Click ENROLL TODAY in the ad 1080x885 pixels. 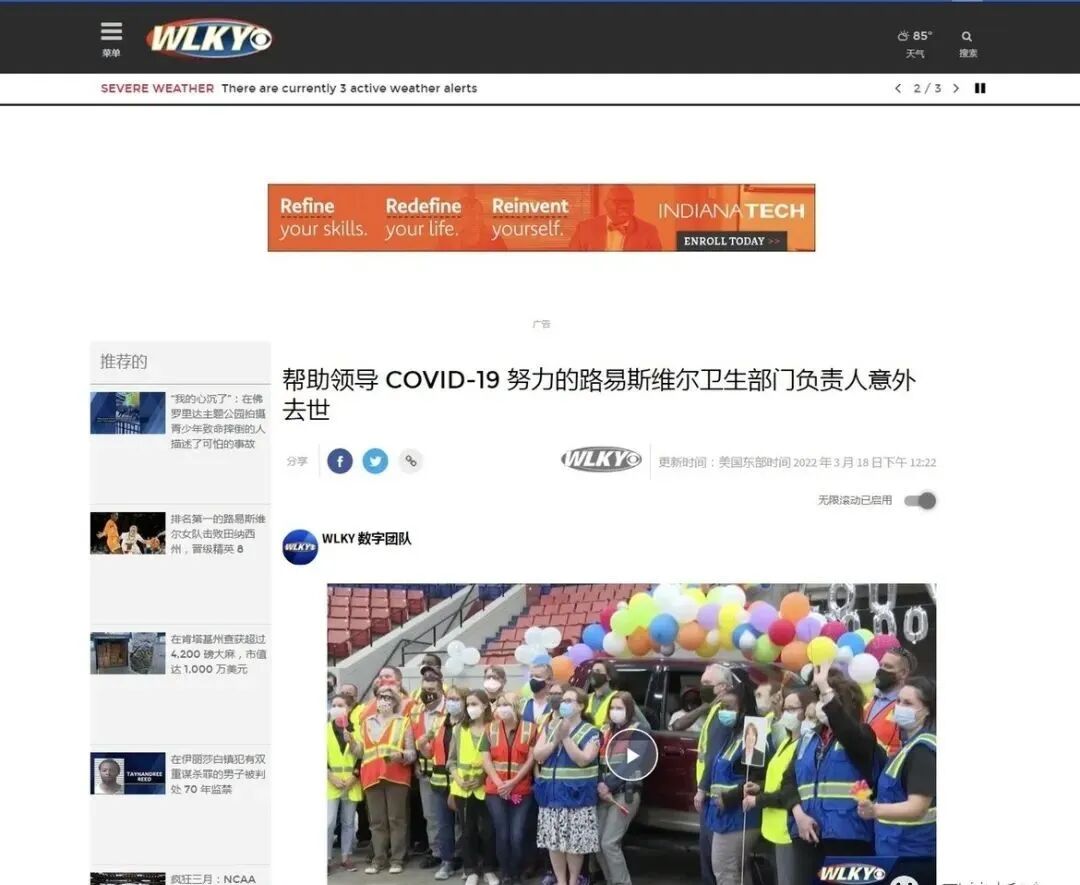point(731,241)
